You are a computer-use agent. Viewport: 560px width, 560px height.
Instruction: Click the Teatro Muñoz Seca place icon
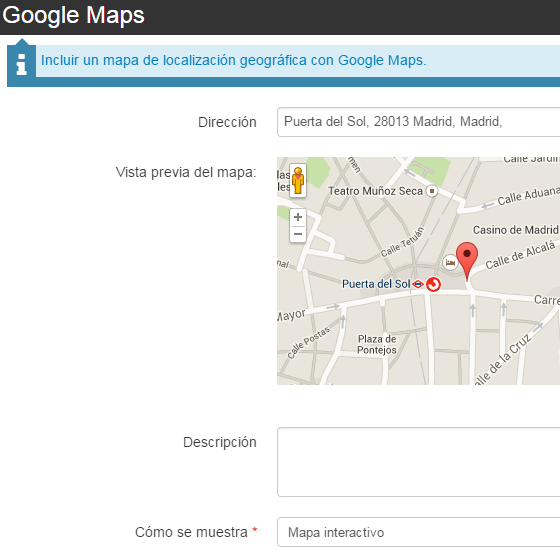[x=432, y=191]
